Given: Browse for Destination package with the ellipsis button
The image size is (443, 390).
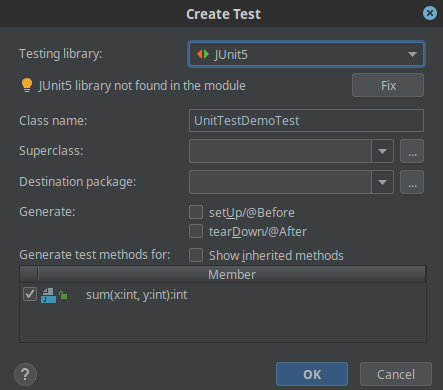Looking at the screenshot, I should tap(412, 182).
